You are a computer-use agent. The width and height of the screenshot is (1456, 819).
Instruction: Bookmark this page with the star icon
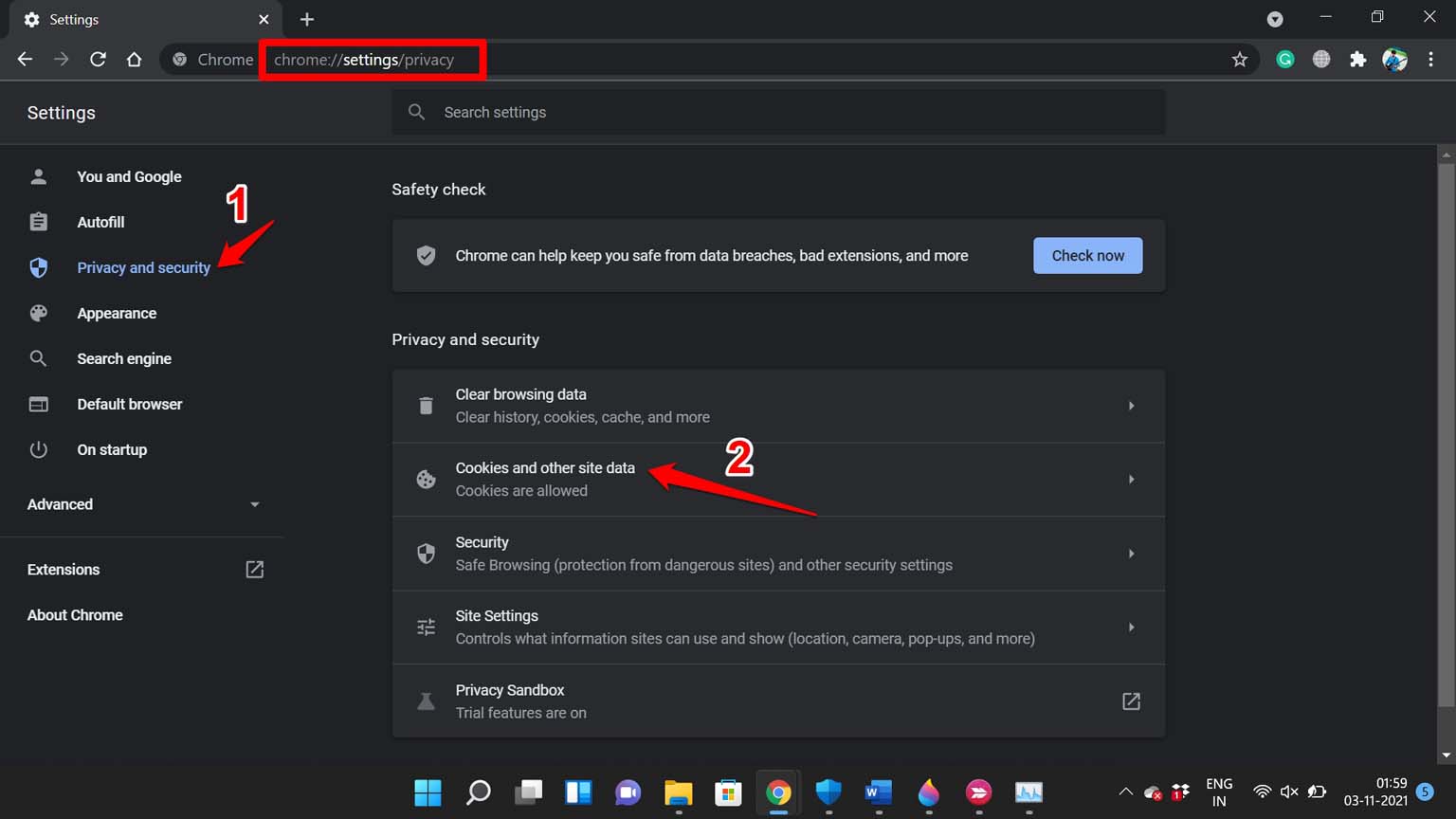pyautogui.click(x=1240, y=59)
